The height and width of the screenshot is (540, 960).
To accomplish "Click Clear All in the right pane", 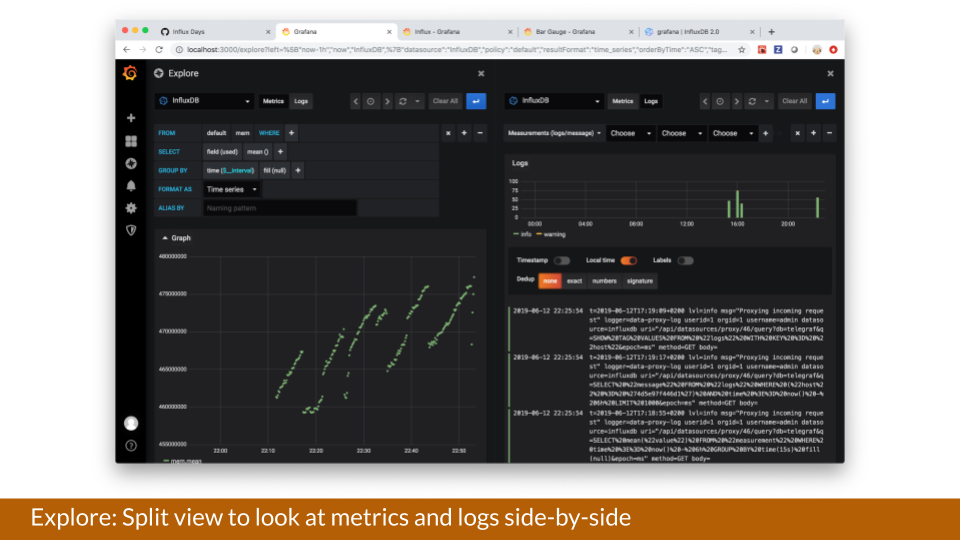I will [794, 101].
